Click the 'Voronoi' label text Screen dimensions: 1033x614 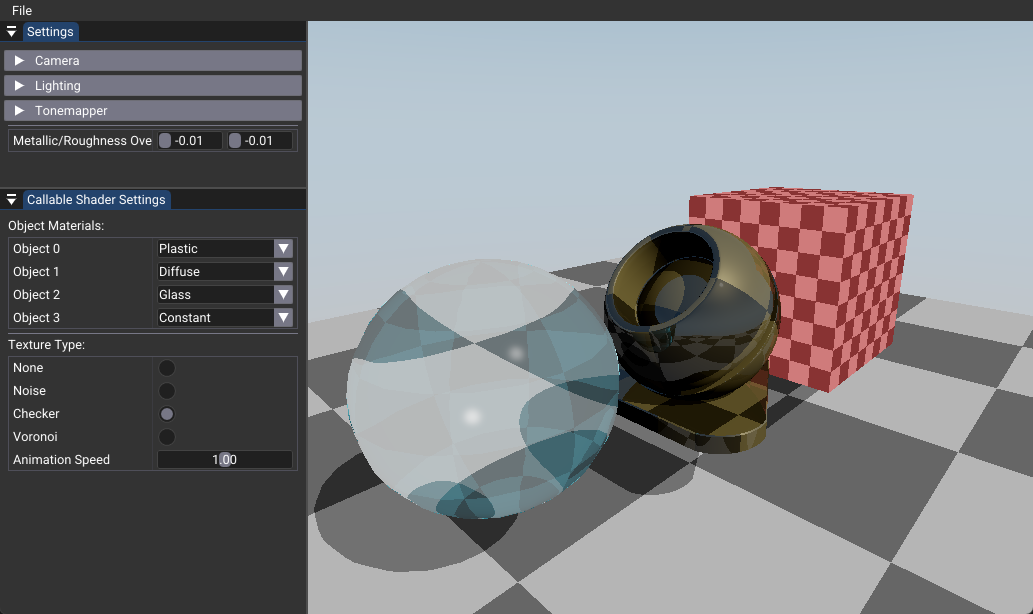[35, 437]
